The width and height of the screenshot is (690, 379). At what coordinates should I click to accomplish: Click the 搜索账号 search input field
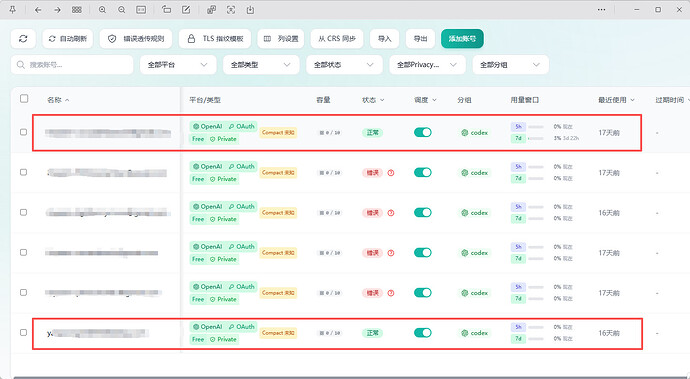(x=72, y=65)
